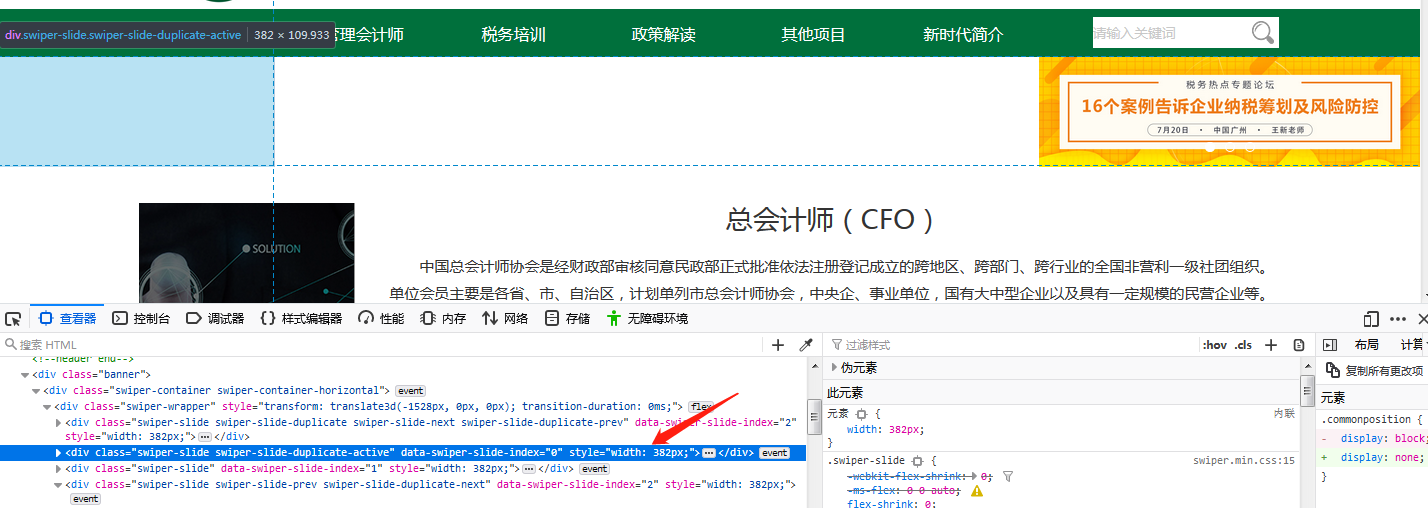
Task: Select the display: none change line
Action: (x=1372, y=457)
